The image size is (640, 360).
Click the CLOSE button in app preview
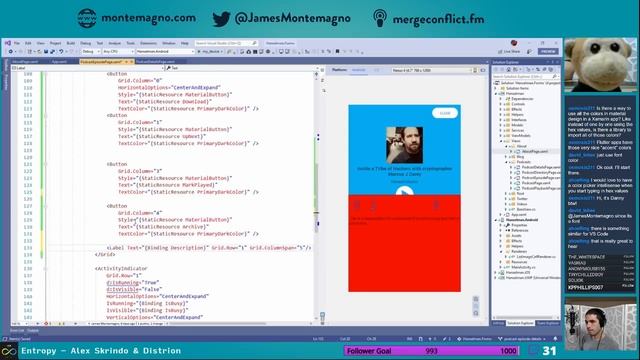[x=445, y=113]
